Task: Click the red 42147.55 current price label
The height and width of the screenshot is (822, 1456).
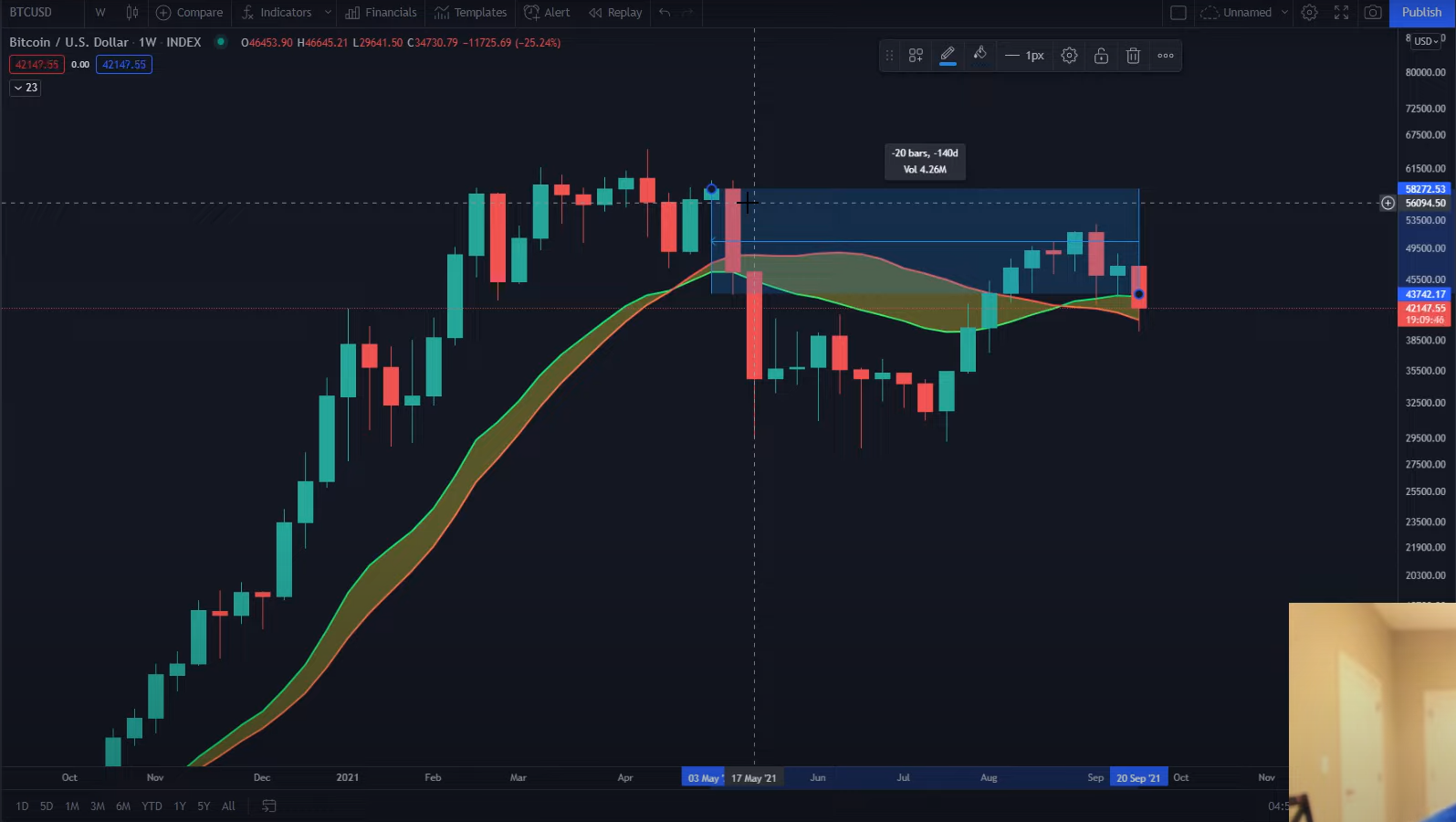Action: pyautogui.click(x=1424, y=313)
